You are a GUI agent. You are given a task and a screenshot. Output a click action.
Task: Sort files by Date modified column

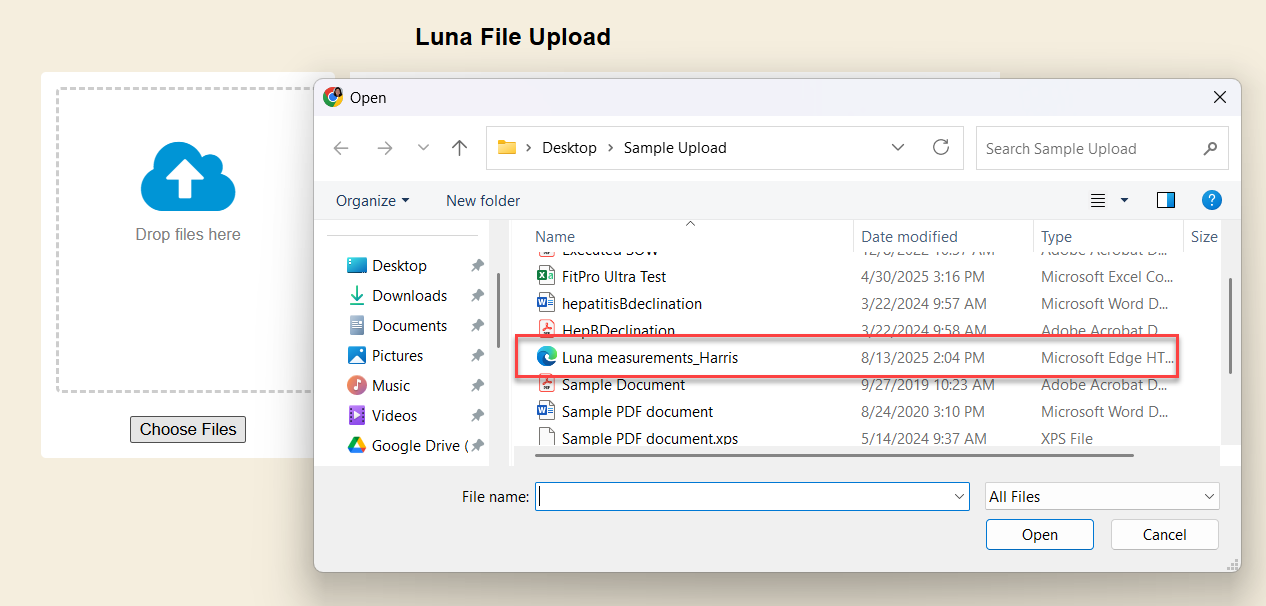click(909, 237)
